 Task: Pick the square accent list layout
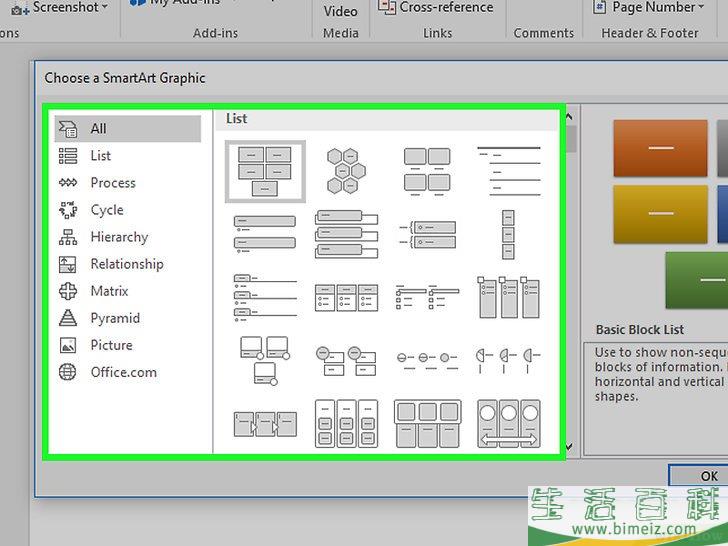tap(427, 298)
